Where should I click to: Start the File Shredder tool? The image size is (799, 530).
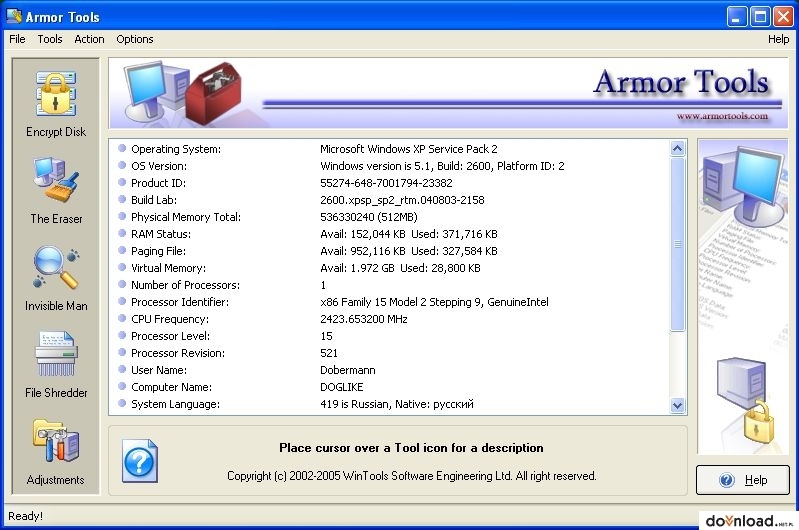pyautogui.click(x=56, y=365)
